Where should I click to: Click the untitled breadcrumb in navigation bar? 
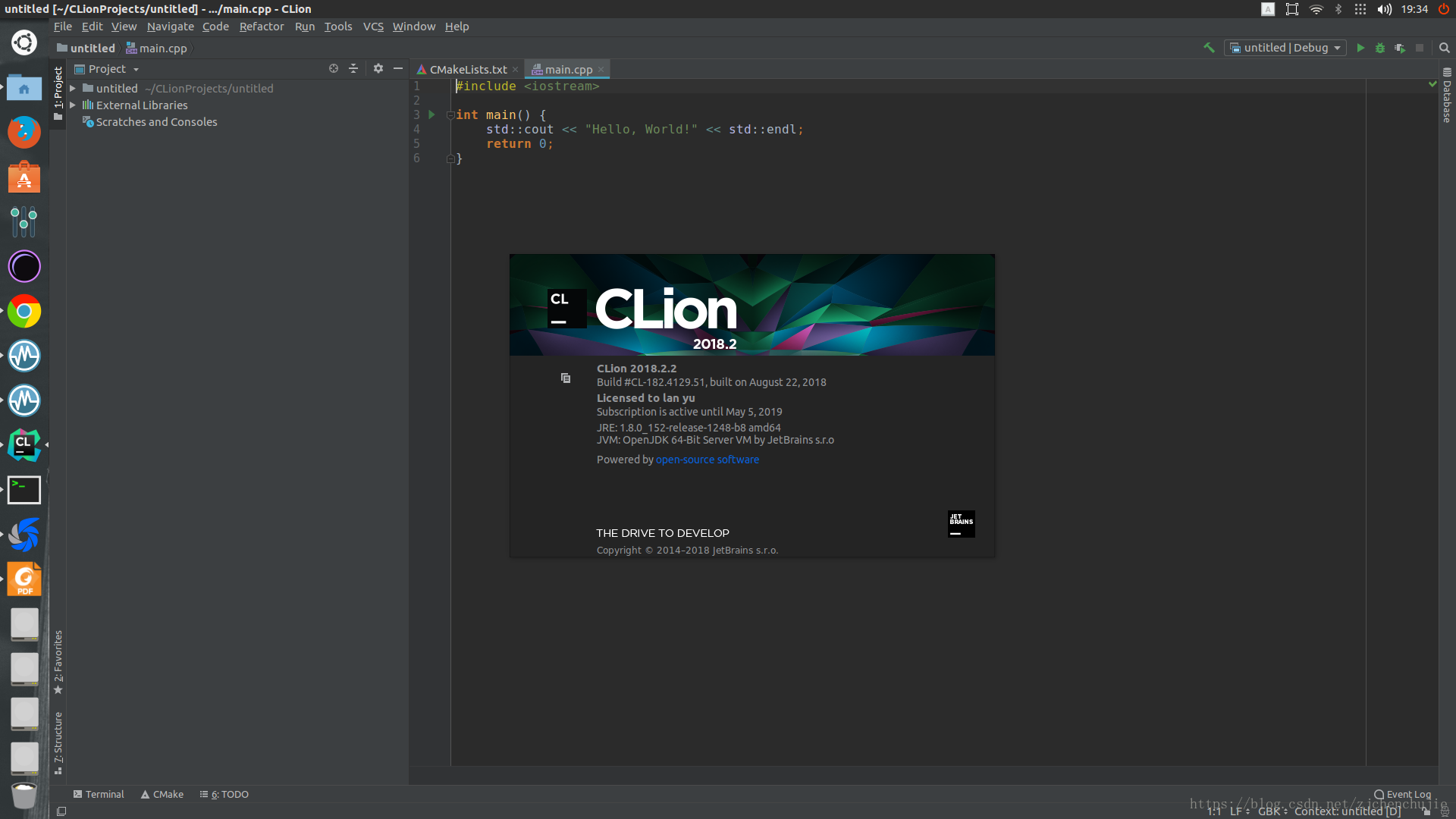click(86, 49)
